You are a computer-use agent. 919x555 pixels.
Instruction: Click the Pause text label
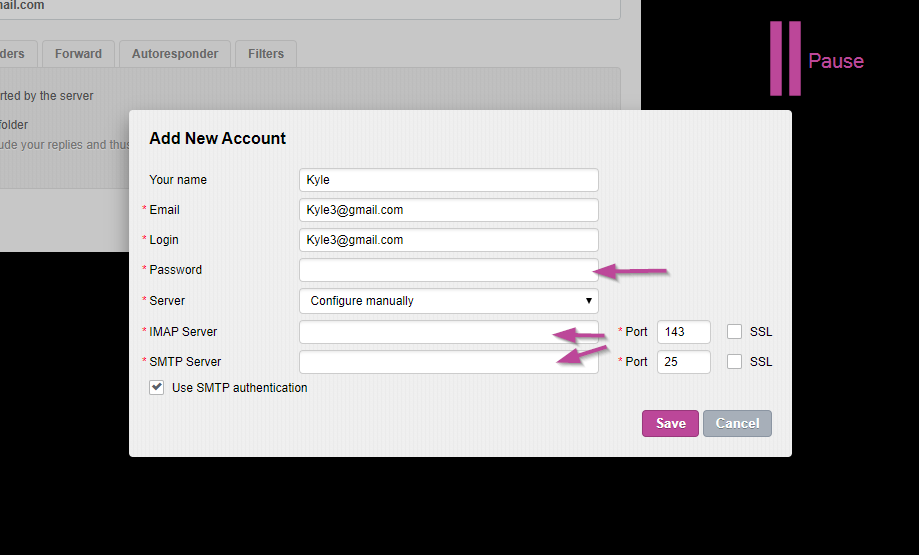(835, 61)
